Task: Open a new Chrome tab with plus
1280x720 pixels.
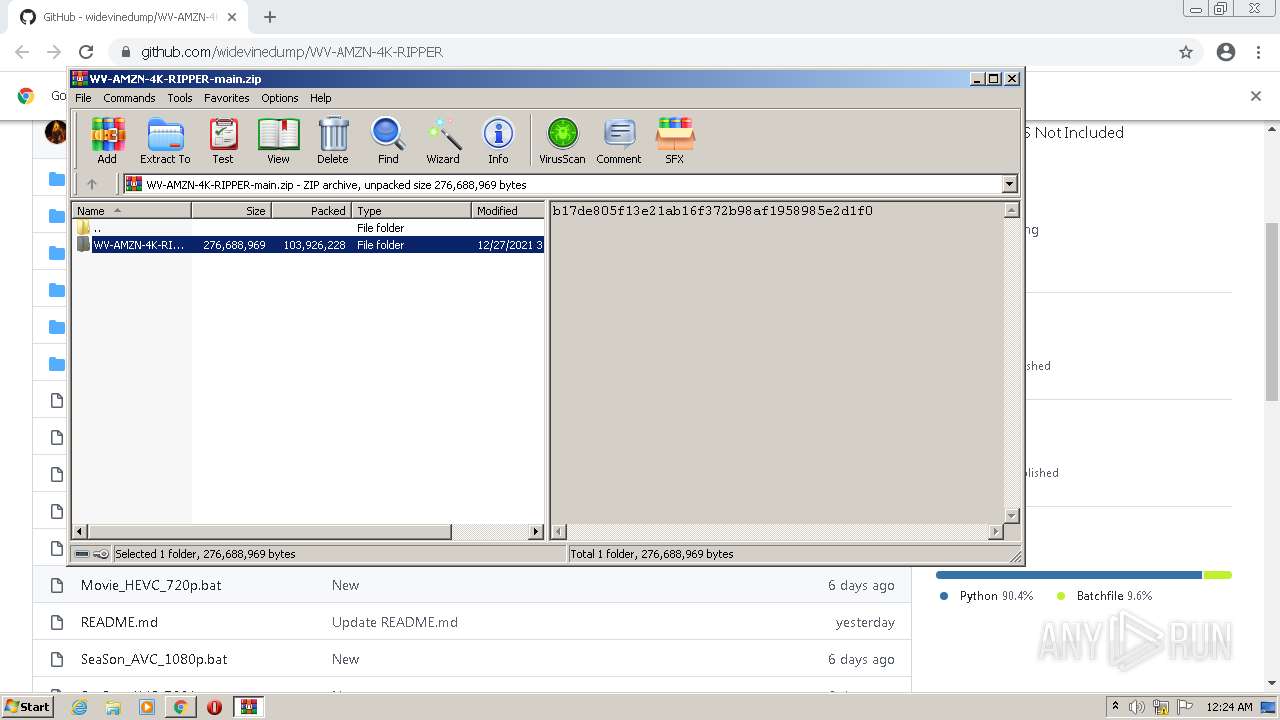Action: point(270,17)
